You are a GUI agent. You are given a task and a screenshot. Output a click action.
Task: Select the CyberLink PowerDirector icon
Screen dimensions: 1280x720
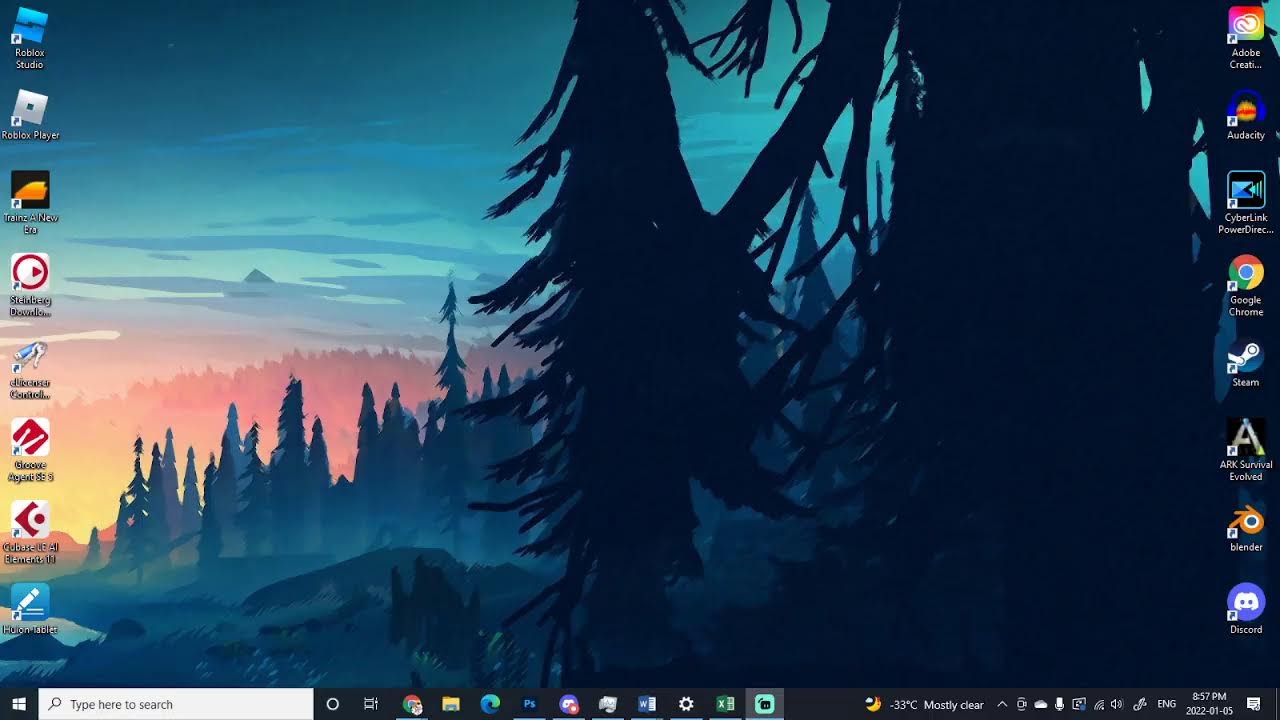1246,202
